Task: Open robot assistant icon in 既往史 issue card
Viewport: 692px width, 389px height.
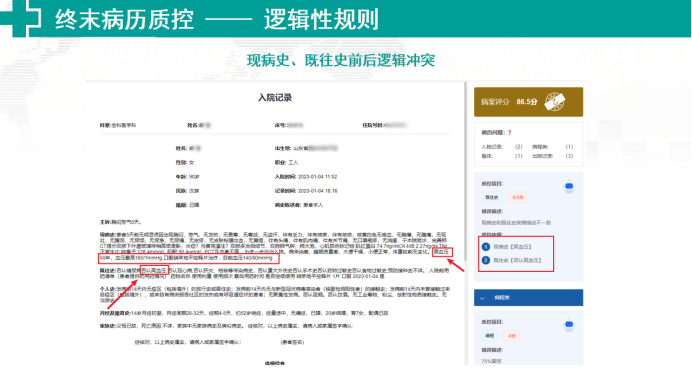Action: click(569, 186)
